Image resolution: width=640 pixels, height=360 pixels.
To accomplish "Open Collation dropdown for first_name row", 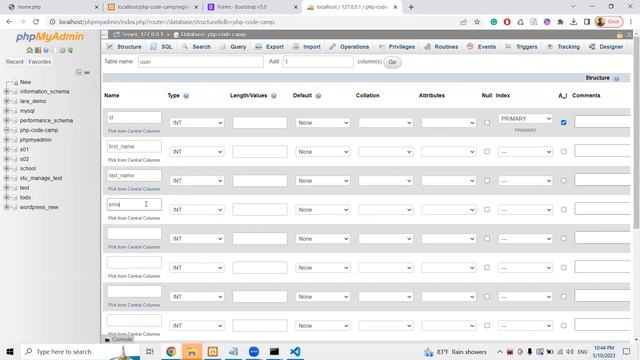I will (386, 152).
